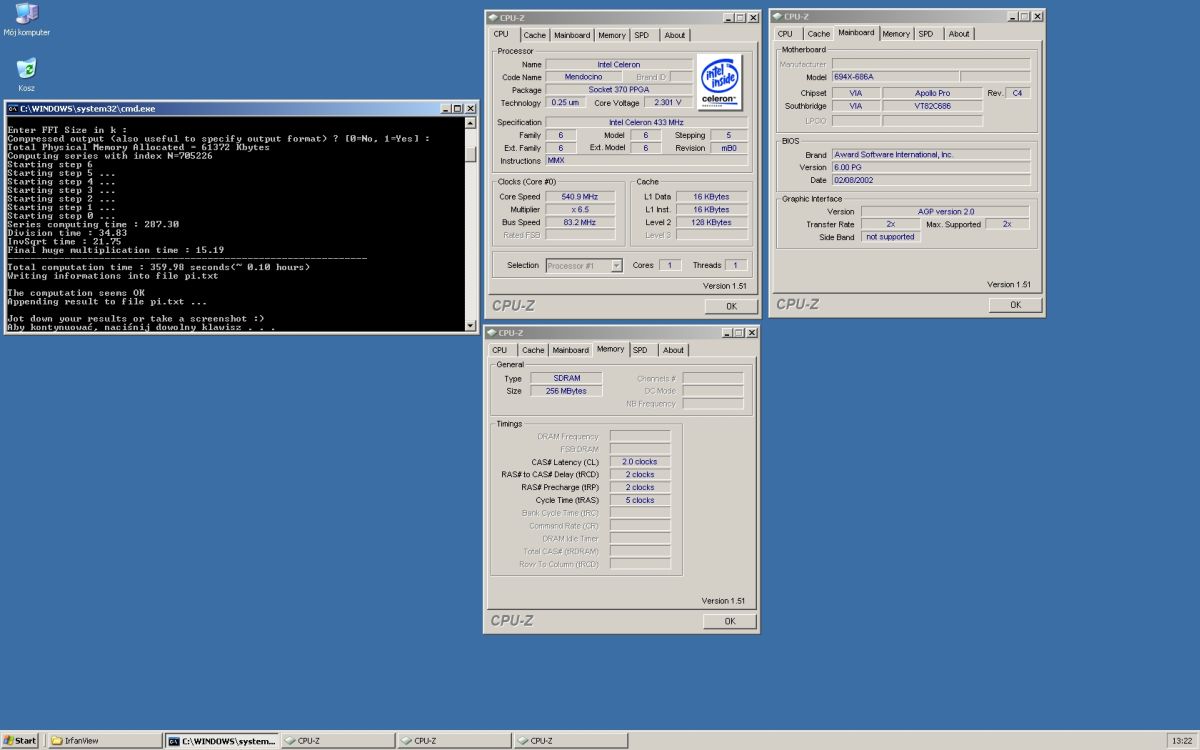Switch to SPD tab in Mainboard window
The image size is (1200, 750).
pos(926,34)
